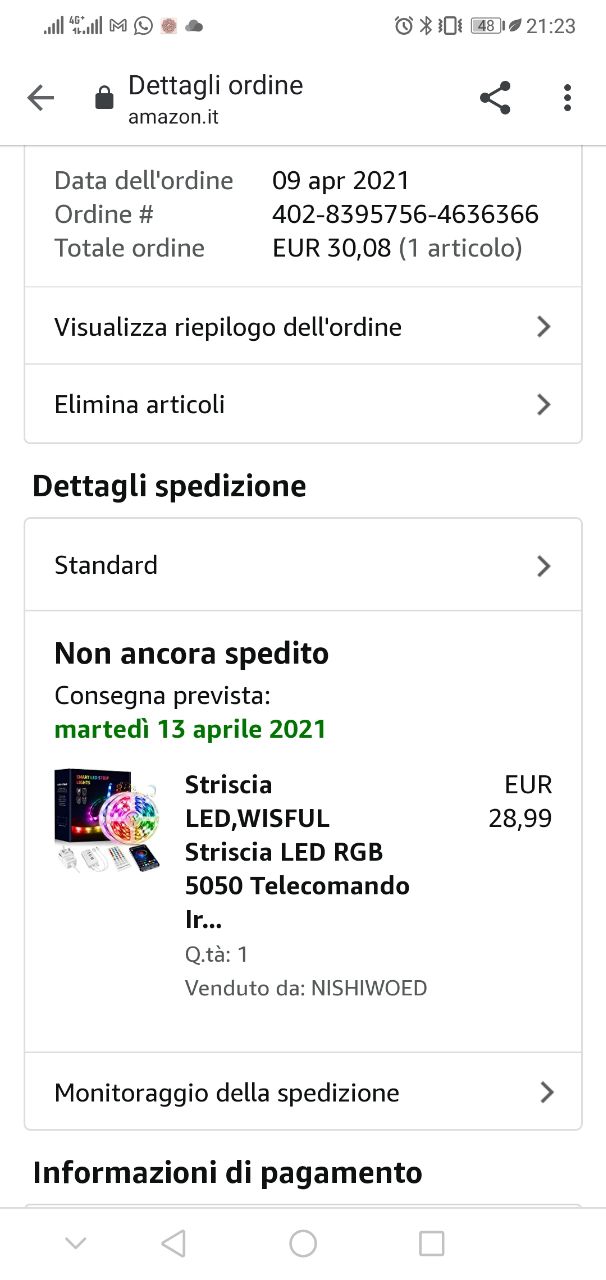
Task: Open the Monitoraggio della spedizione chevron
Action: point(546,1092)
